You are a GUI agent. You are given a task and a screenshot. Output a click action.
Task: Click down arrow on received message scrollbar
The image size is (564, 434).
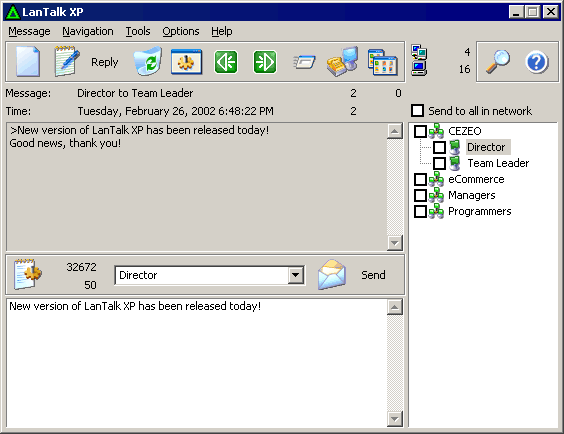tap(395, 243)
